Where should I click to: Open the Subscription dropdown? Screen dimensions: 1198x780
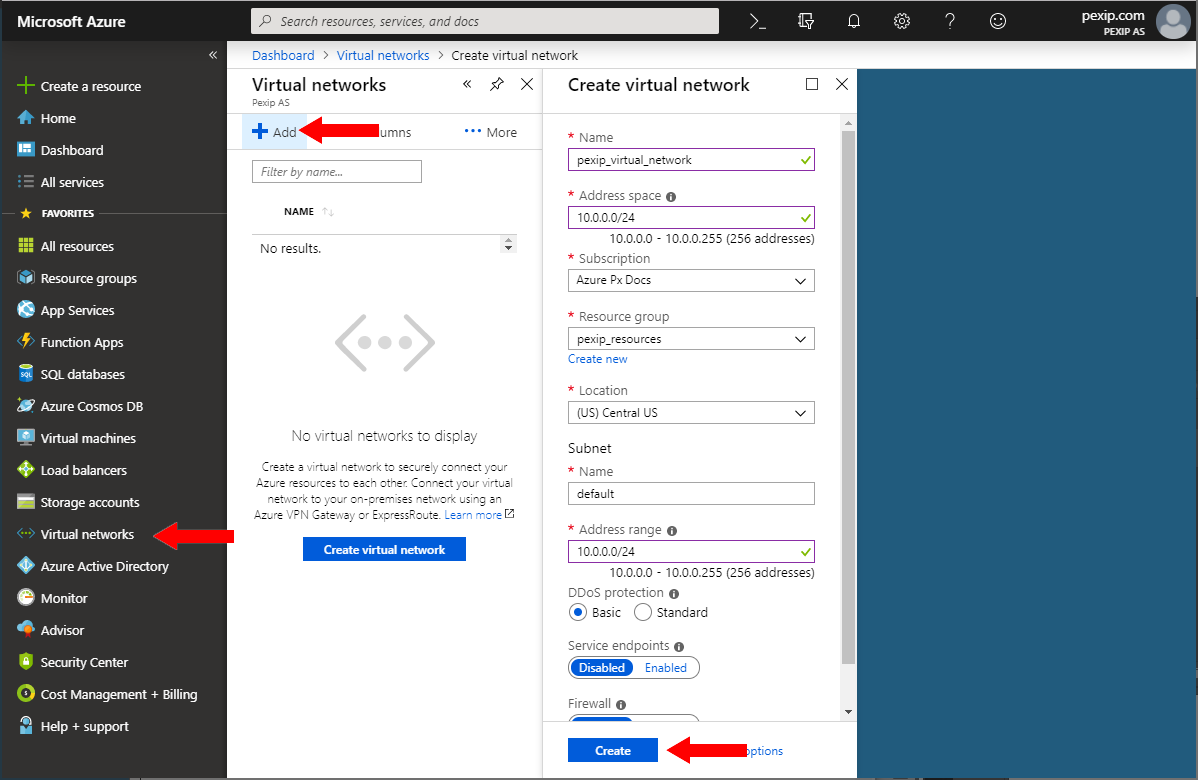point(691,280)
